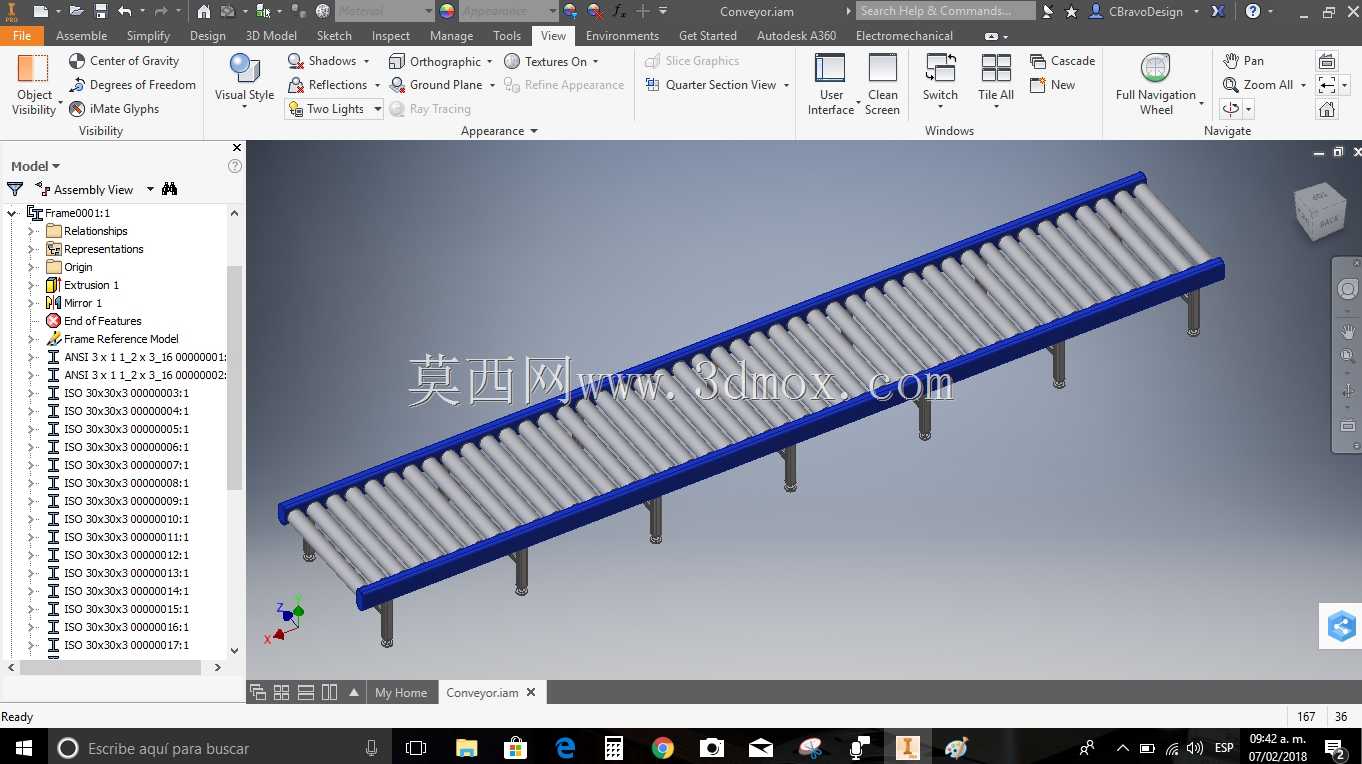Open the Shadows dropdown arrow
The image size is (1362, 764).
click(366, 61)
